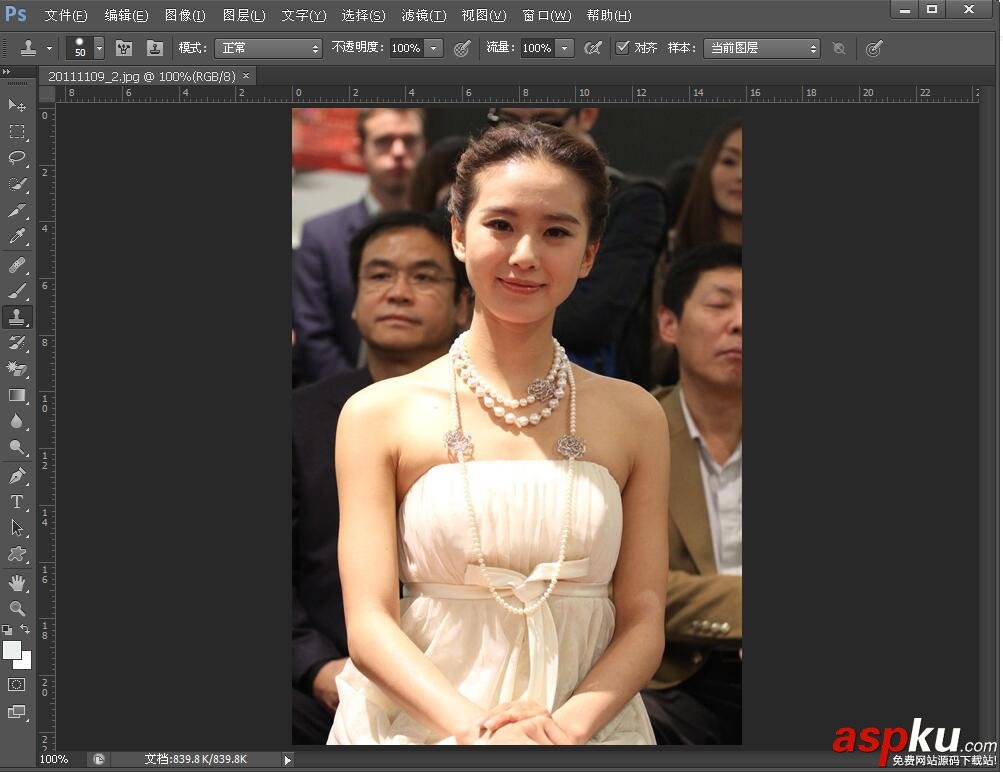Choose the Horizontal Type tool

16,502
